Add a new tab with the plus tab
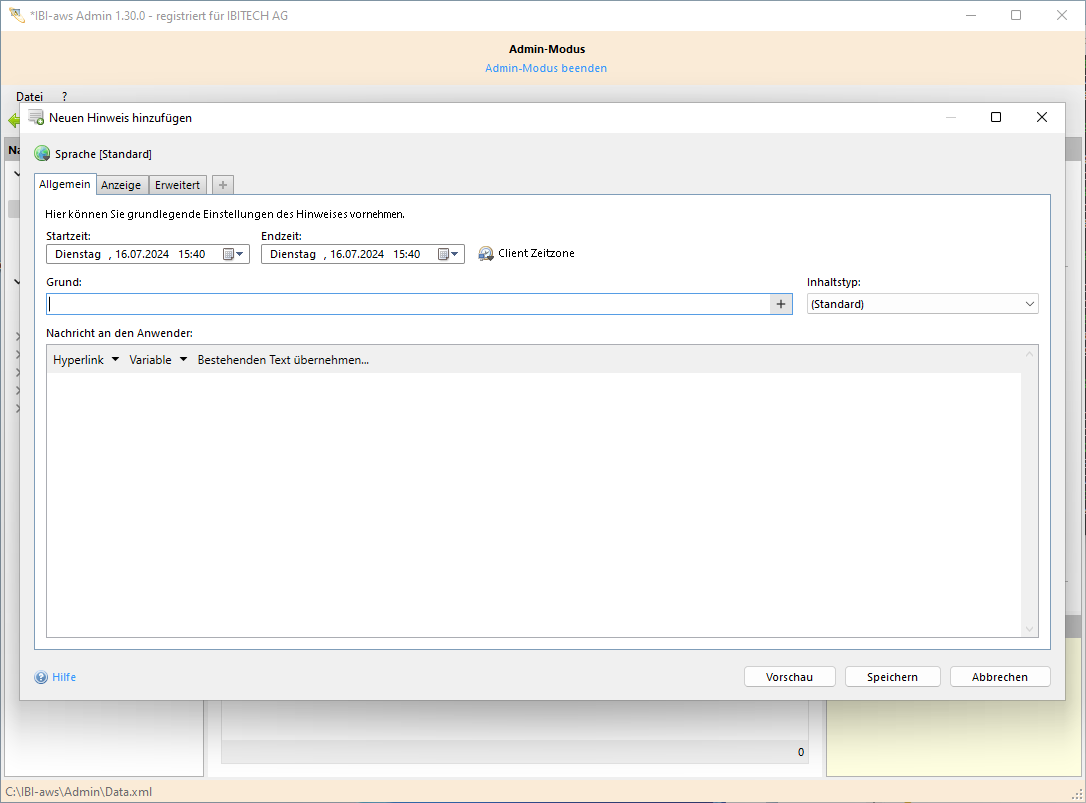Image resolution: width=1086 pixels, height=803 pixels. [x=223, y=185]
